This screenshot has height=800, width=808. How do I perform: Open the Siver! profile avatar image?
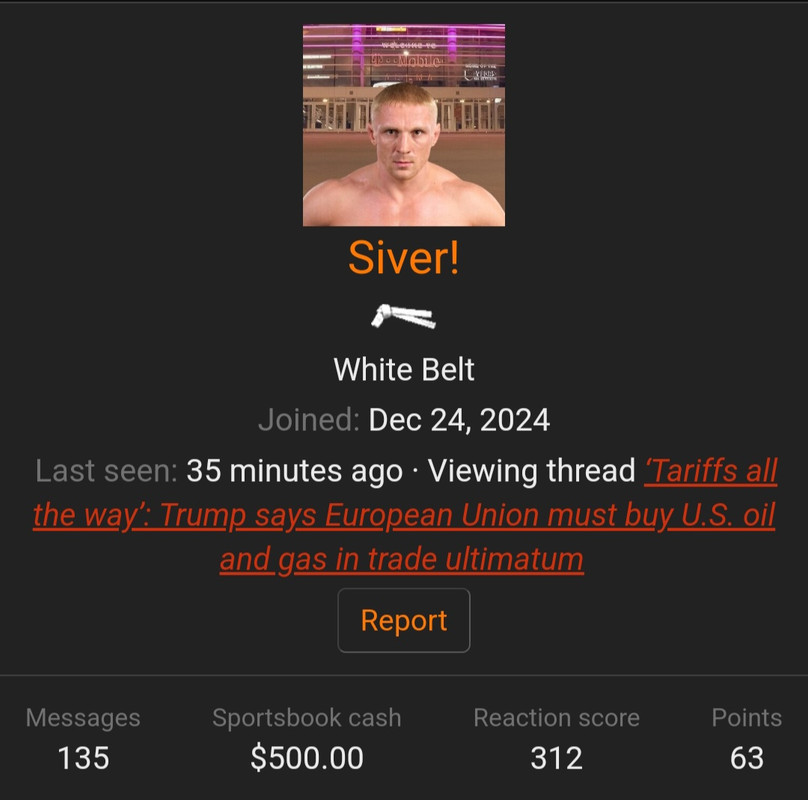point(403,125)
